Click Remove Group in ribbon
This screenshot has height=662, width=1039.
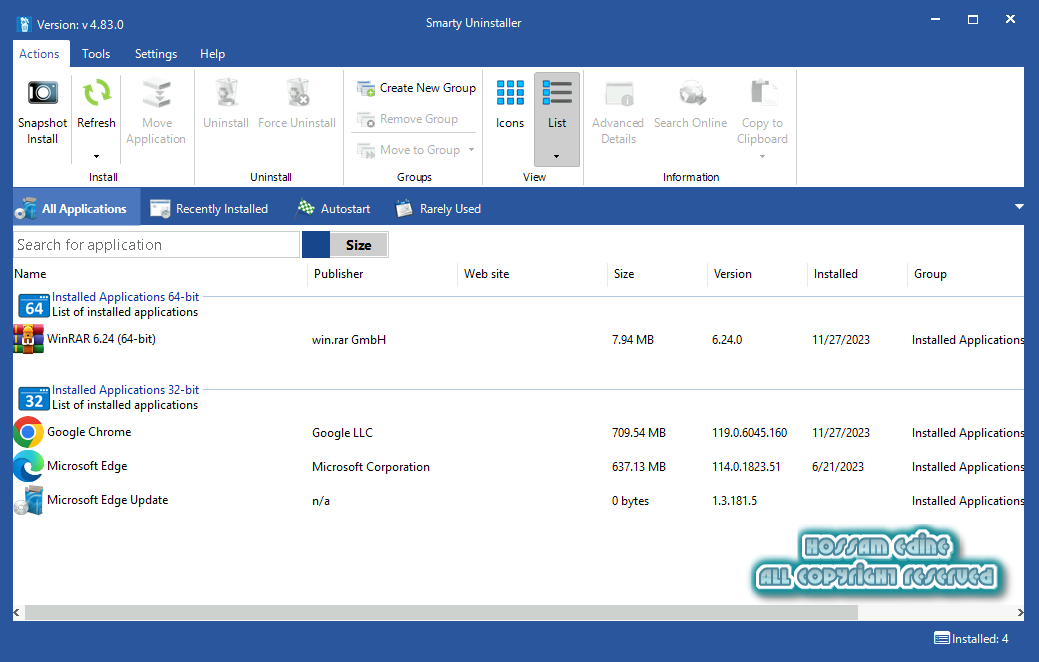coord(408,119)
